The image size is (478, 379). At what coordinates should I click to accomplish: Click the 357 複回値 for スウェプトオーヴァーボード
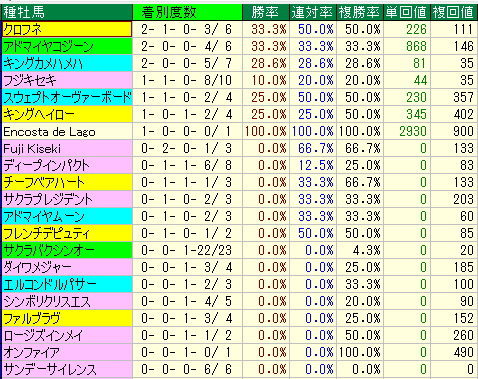[463, 97]
